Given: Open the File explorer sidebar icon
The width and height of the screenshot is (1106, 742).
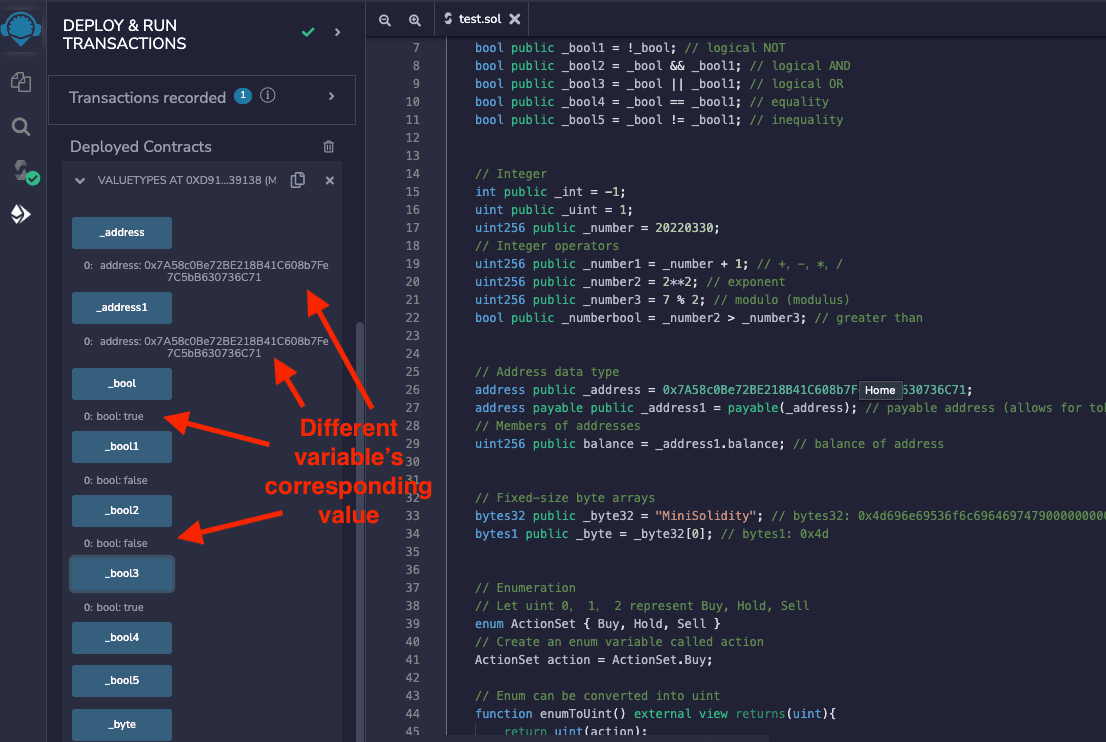Looking at the screenshot, I should (21, 82).
